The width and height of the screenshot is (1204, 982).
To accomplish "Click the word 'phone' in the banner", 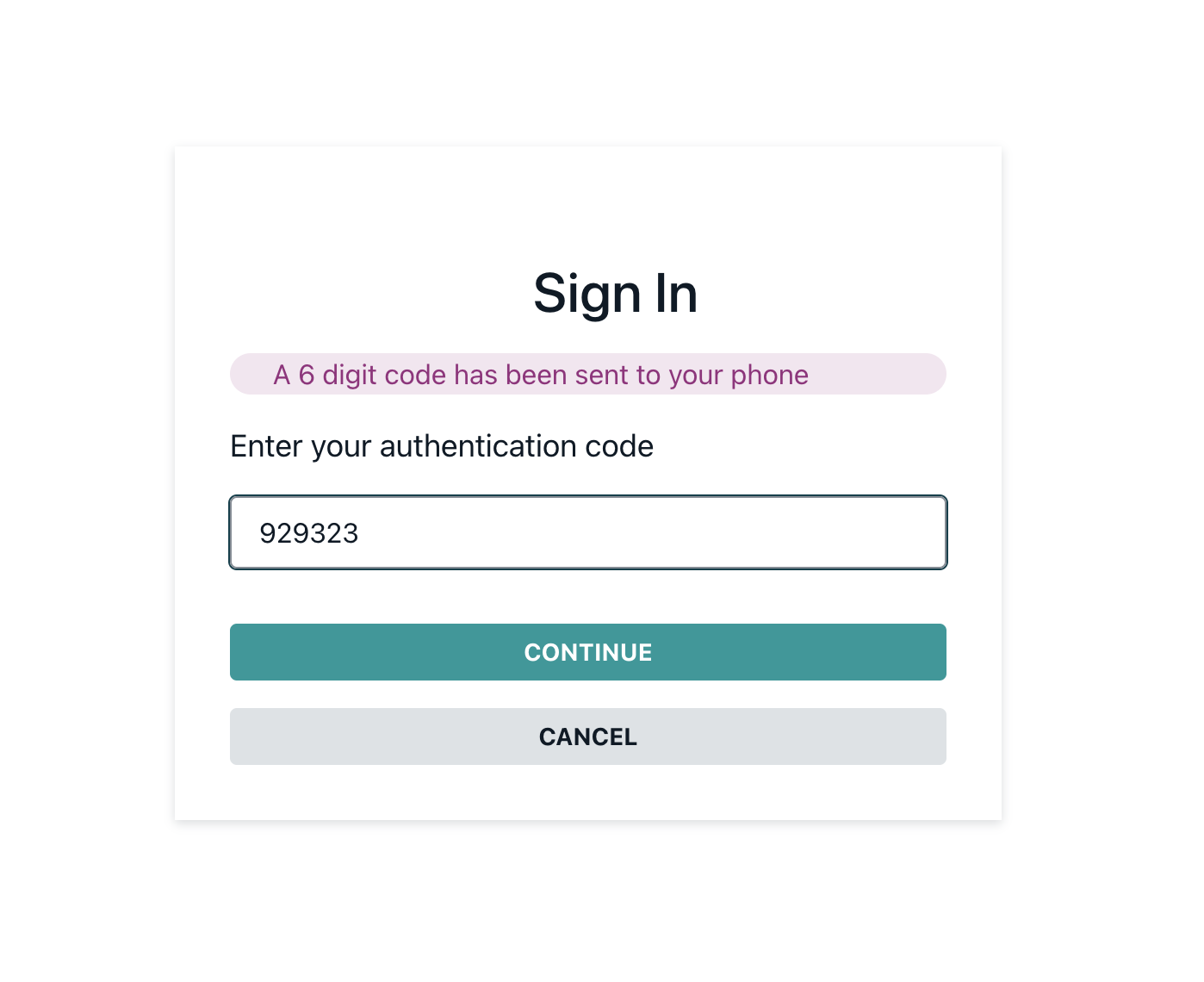I will 769,376.
